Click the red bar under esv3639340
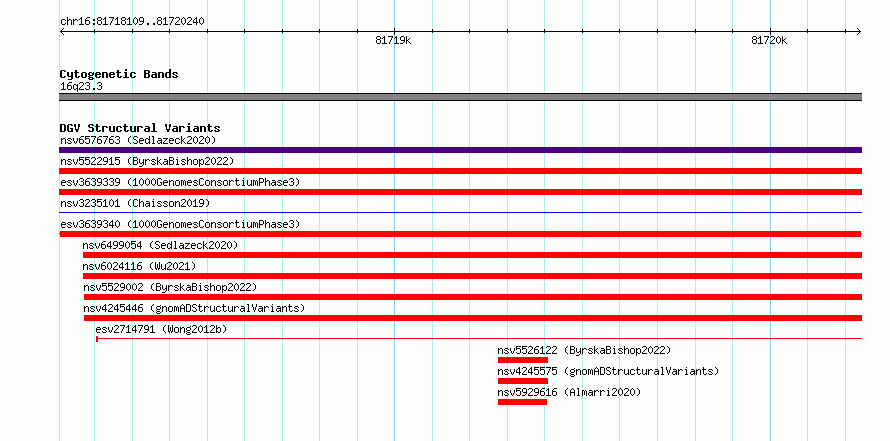890x441 pixels. pos(460,234)
